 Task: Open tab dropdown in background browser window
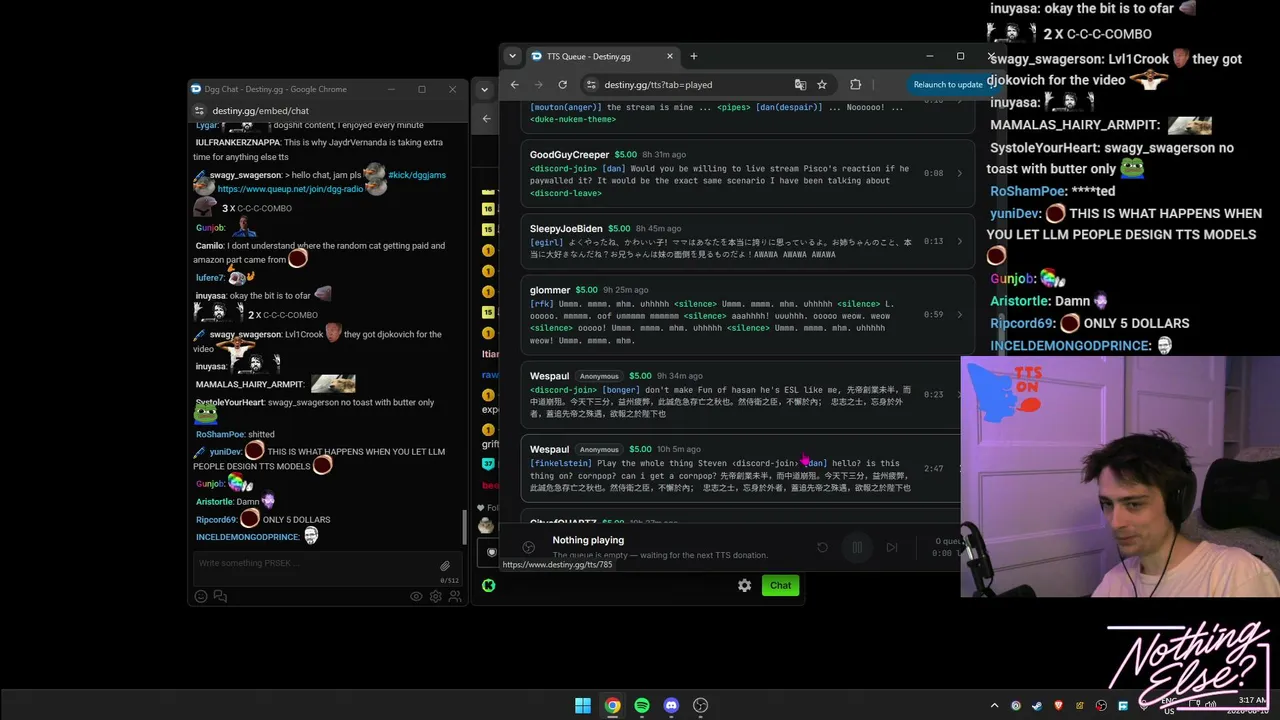(484, 89)
